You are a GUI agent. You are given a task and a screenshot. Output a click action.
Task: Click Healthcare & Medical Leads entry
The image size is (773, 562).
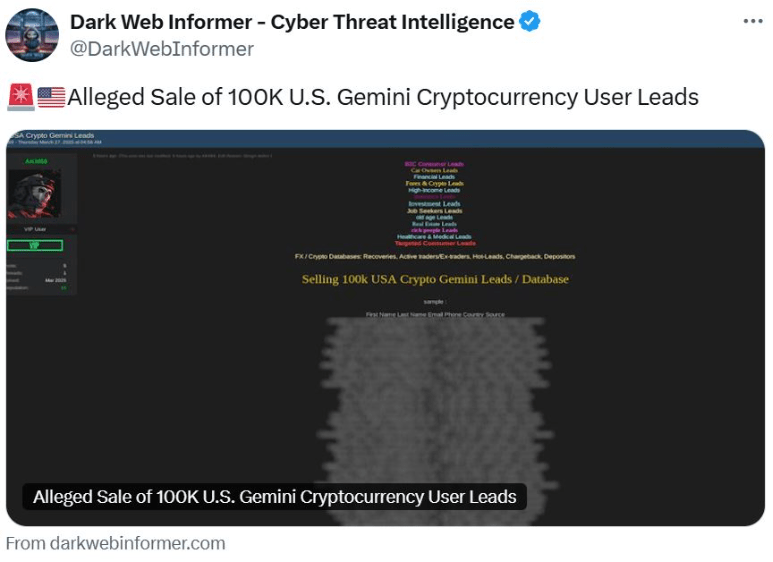click(434, 237)
